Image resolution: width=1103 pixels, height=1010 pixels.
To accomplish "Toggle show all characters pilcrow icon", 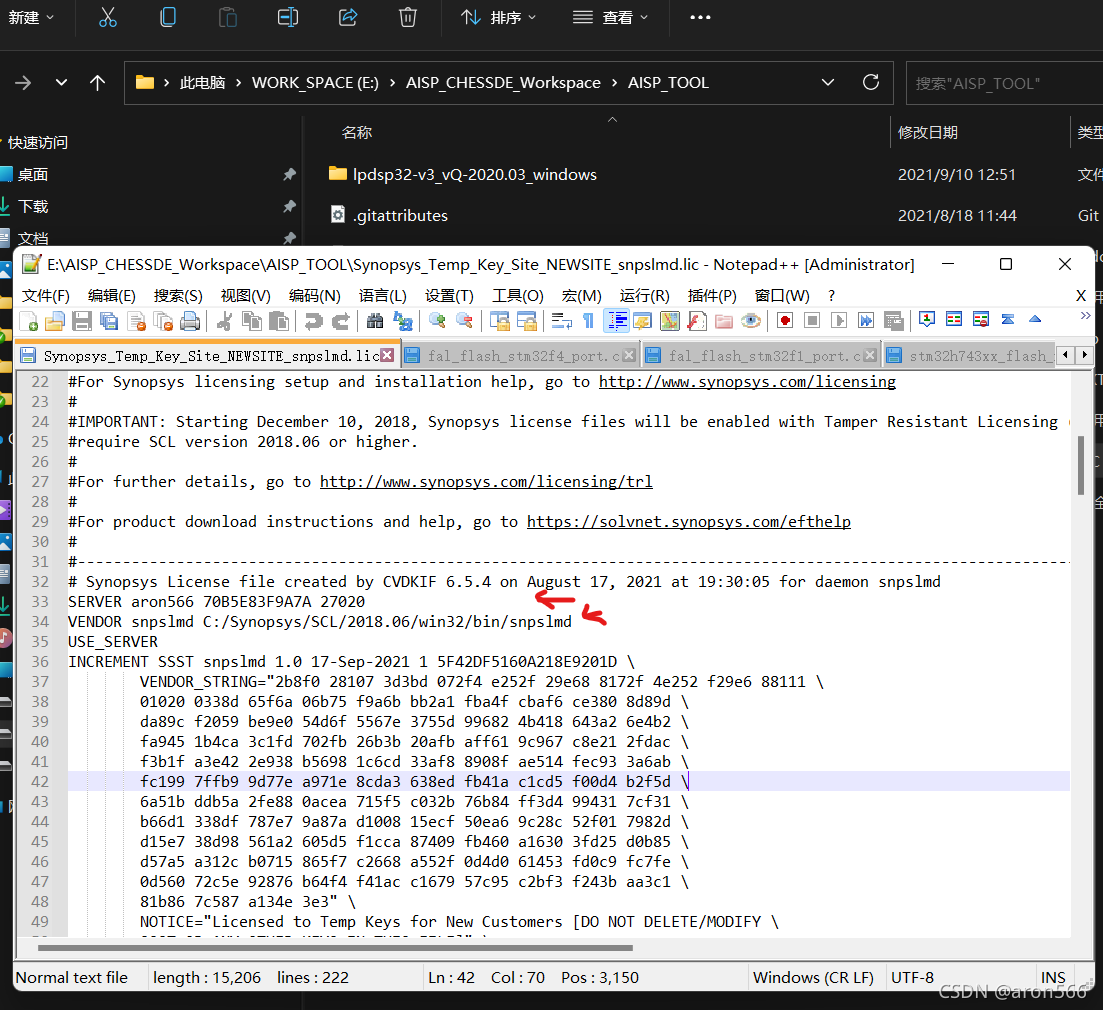I will [x=588, y=321].
